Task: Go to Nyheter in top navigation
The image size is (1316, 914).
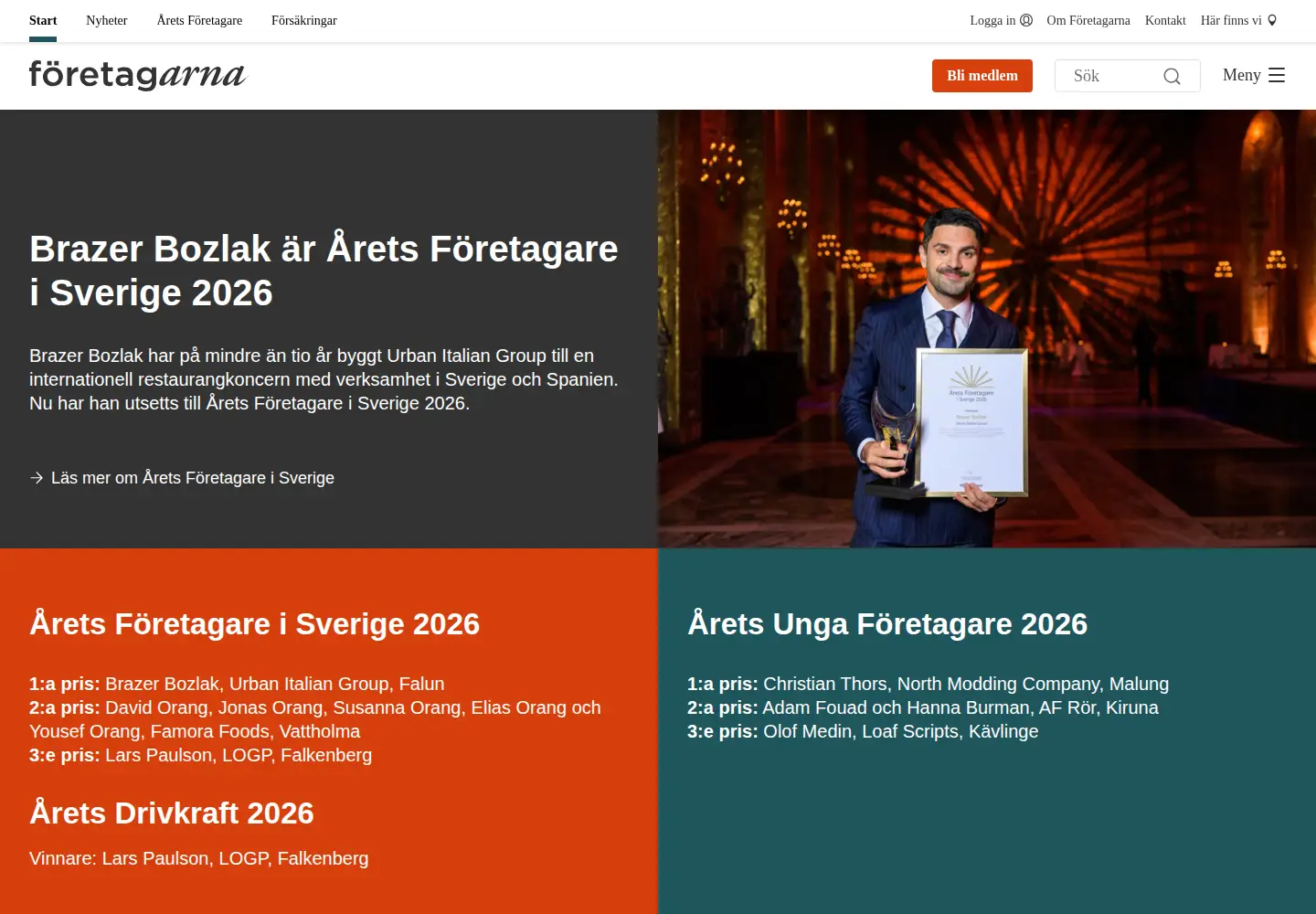Action: (x=107, y=20)
